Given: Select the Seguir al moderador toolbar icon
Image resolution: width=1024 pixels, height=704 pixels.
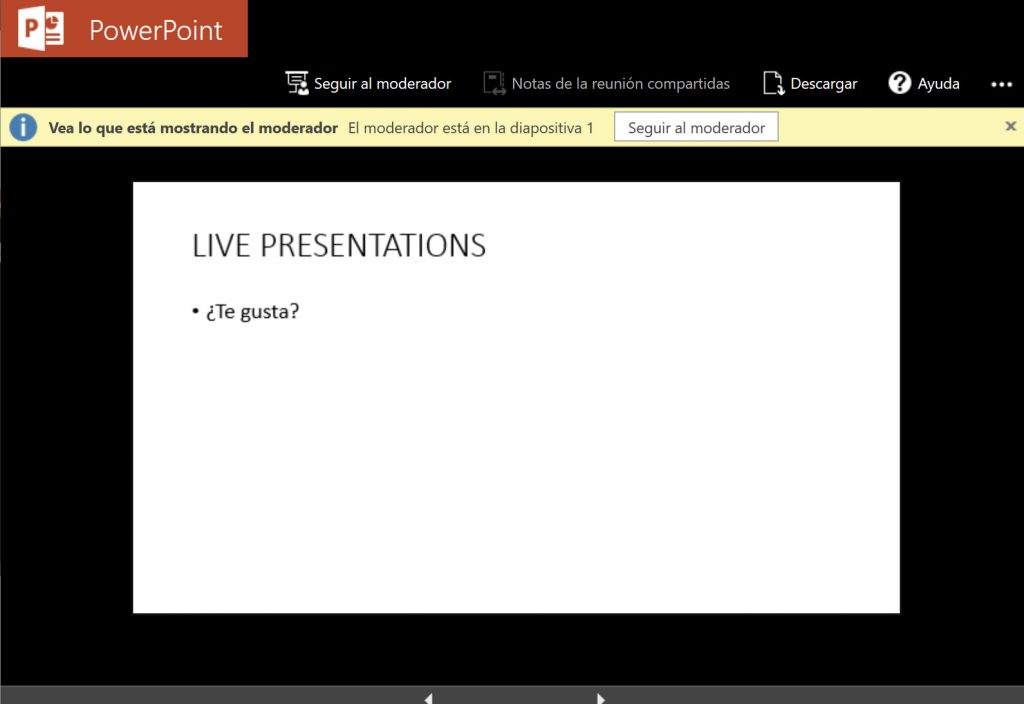Looking at the screenshot, I should [297, 84].
